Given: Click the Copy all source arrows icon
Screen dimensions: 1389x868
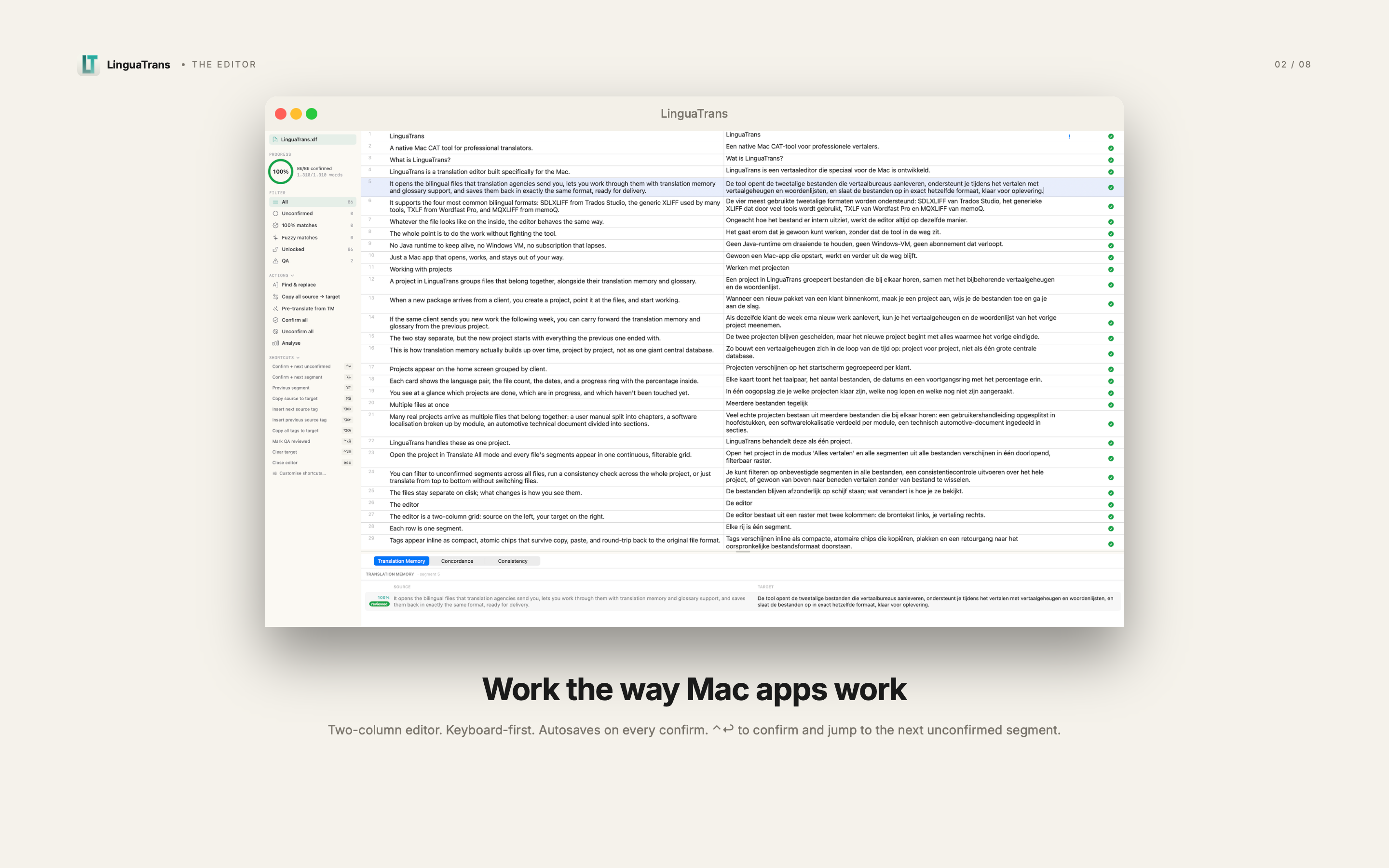Looking at the screenshot, I should [275, 297].
